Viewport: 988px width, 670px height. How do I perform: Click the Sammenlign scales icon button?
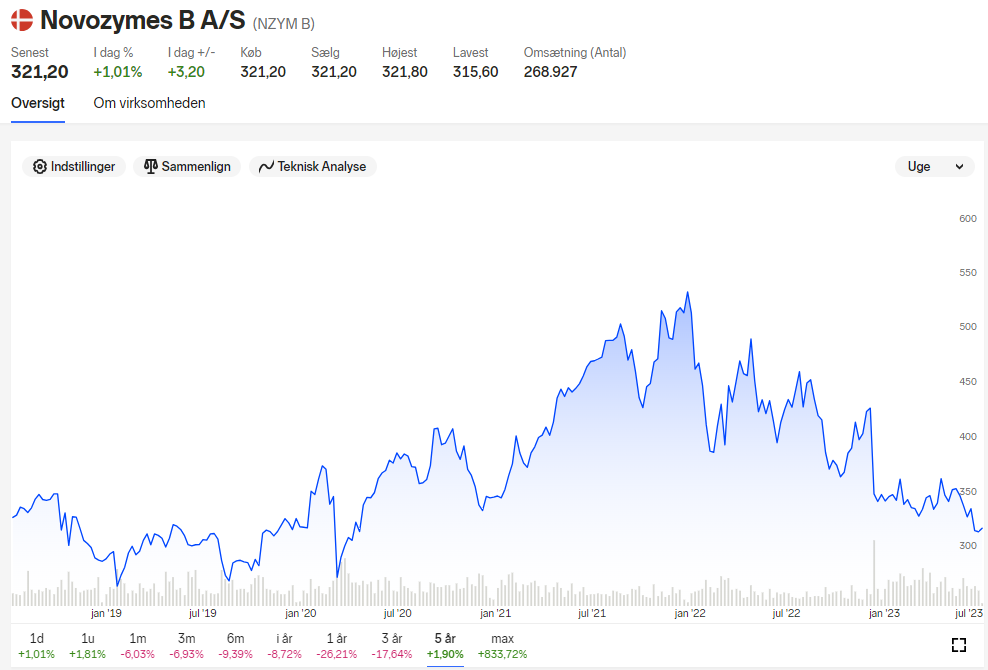point(187,166)
